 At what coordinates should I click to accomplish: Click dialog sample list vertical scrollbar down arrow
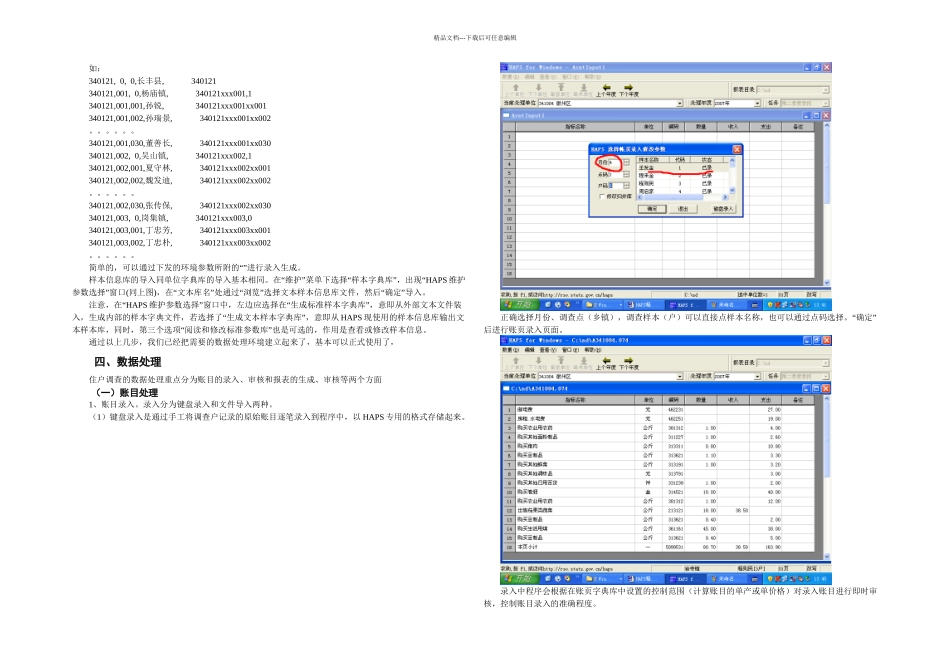[x=732, y=191]
